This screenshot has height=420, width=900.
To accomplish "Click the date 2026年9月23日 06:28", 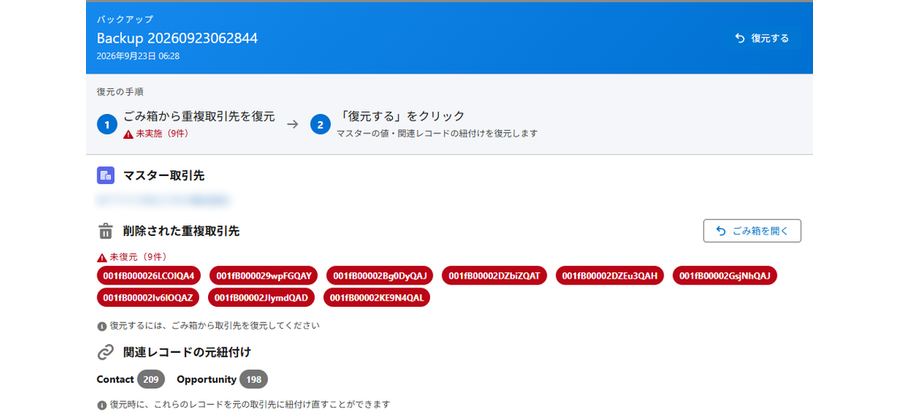I will click(138, 56).
